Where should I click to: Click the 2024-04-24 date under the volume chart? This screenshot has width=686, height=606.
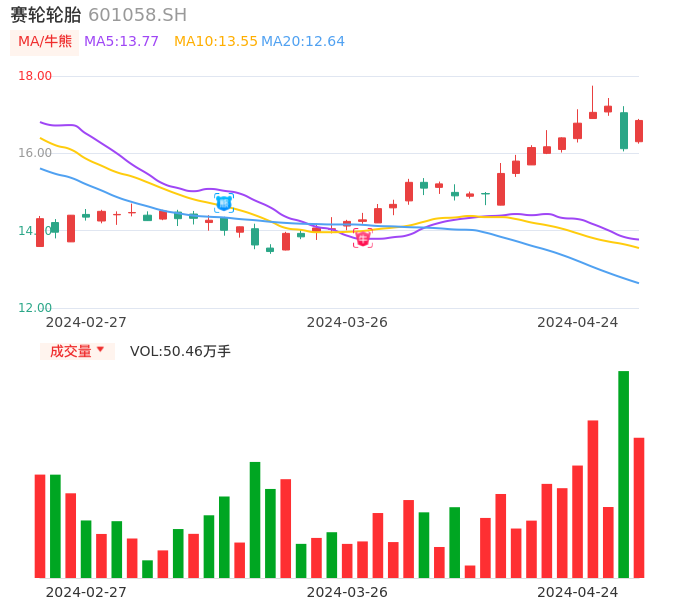coord(578,592)
